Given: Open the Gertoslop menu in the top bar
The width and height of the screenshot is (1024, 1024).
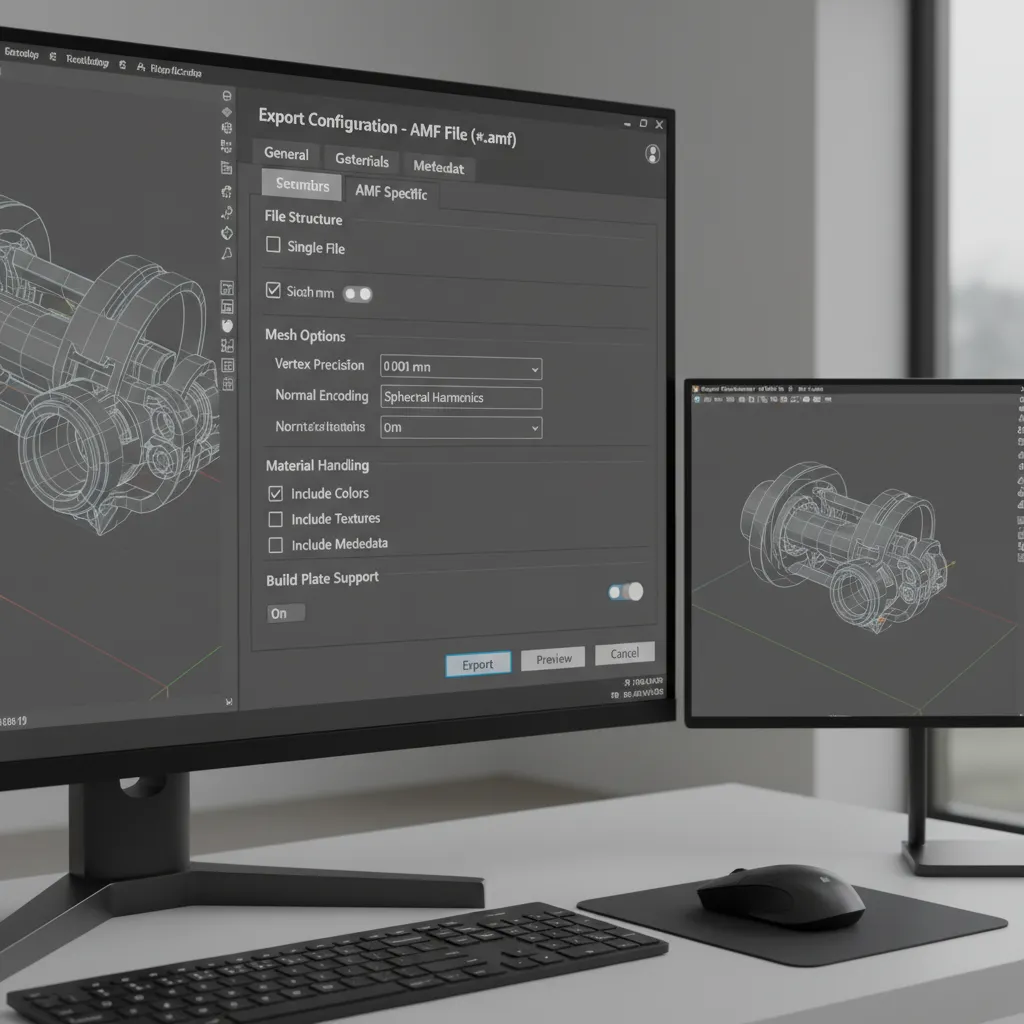Looking at the screenshot, I should 22,54.
